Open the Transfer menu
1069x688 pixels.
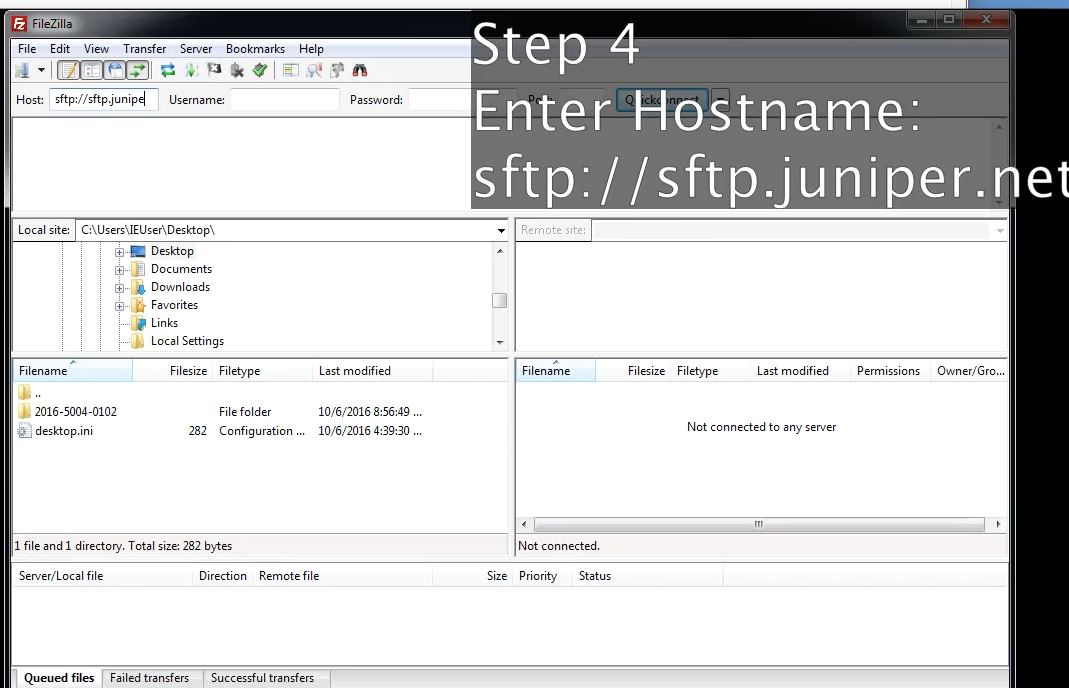(144, 48)
